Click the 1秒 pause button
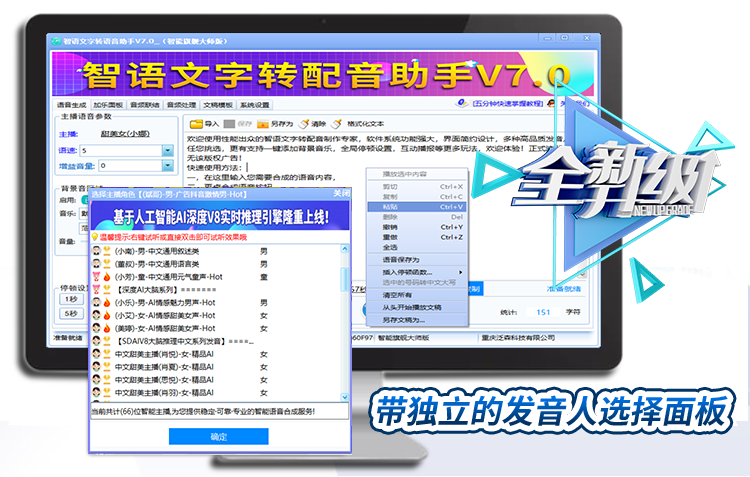Screen dimensions: 750x477 click(71, 299)
